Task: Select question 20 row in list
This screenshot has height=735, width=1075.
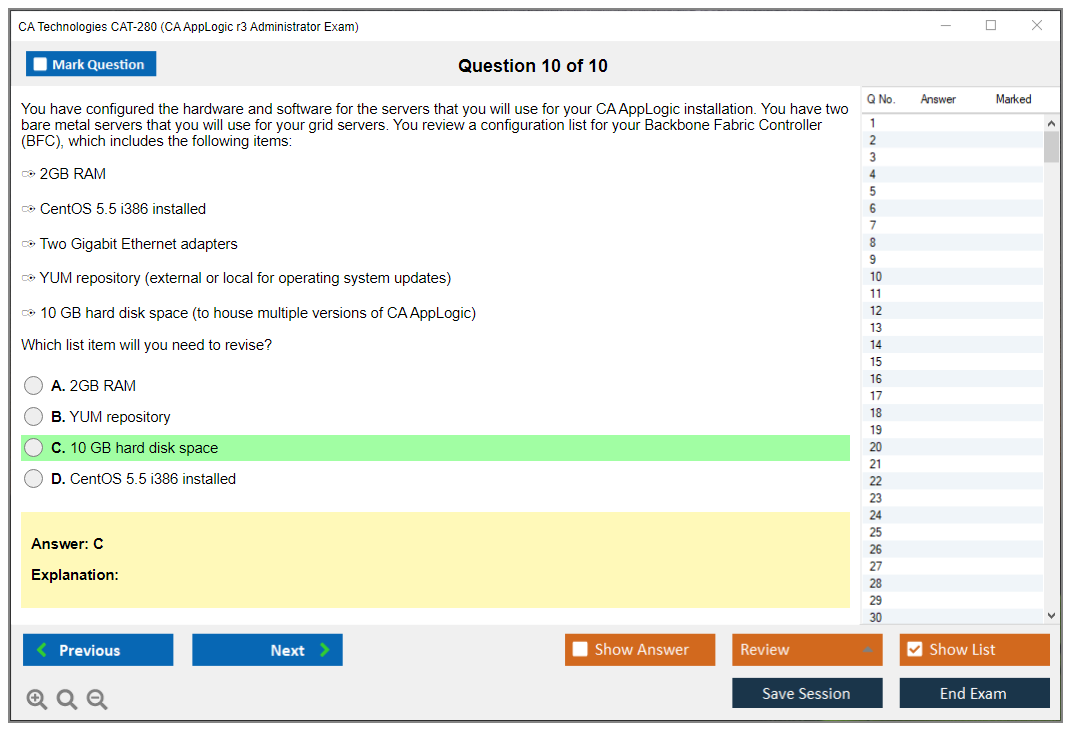Action: tap(876, 447)
